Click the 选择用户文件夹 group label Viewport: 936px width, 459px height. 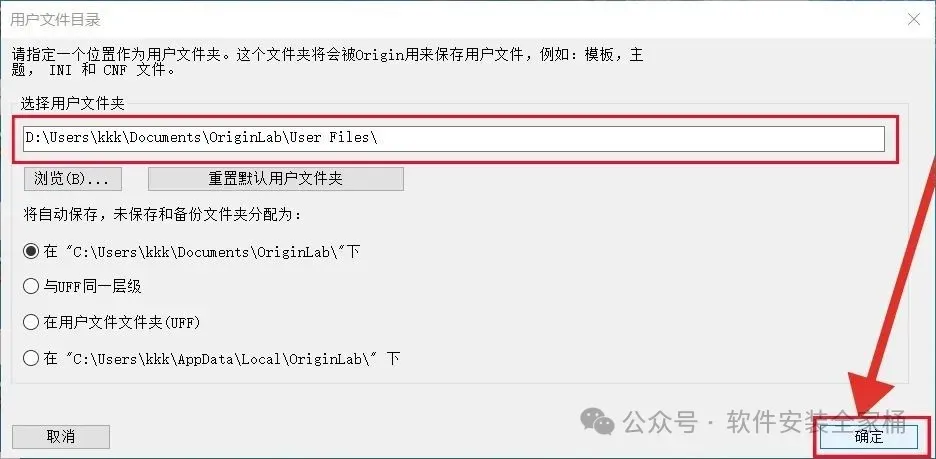(72, 104)
